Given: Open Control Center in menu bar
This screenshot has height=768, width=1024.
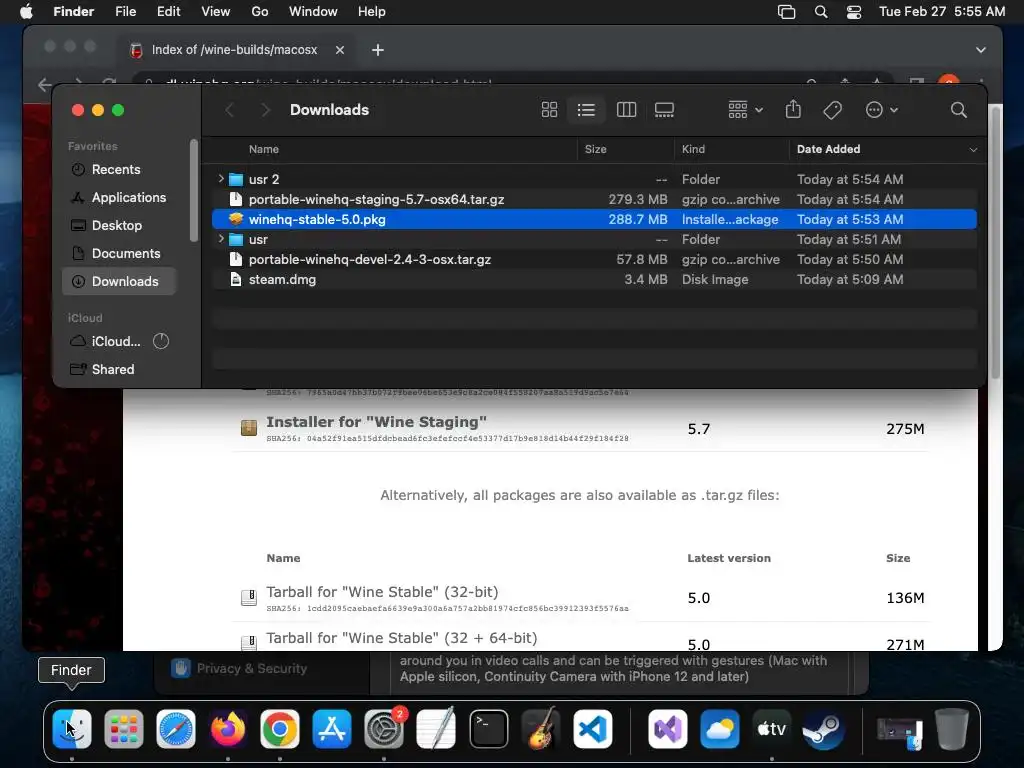Looking at the screenshot, I should (854, 12).
